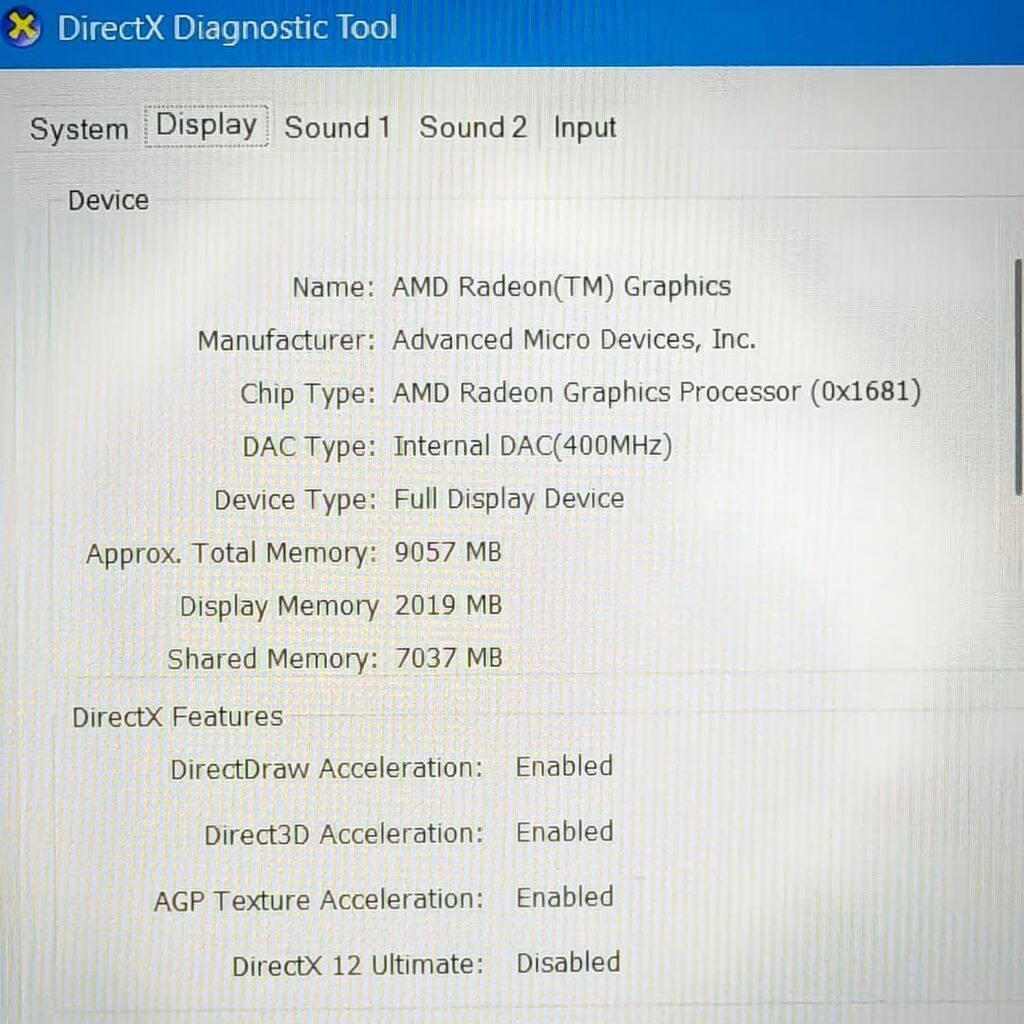Click the 'Shared Memory:' label
The image size is (1024, 1024).
273,660
